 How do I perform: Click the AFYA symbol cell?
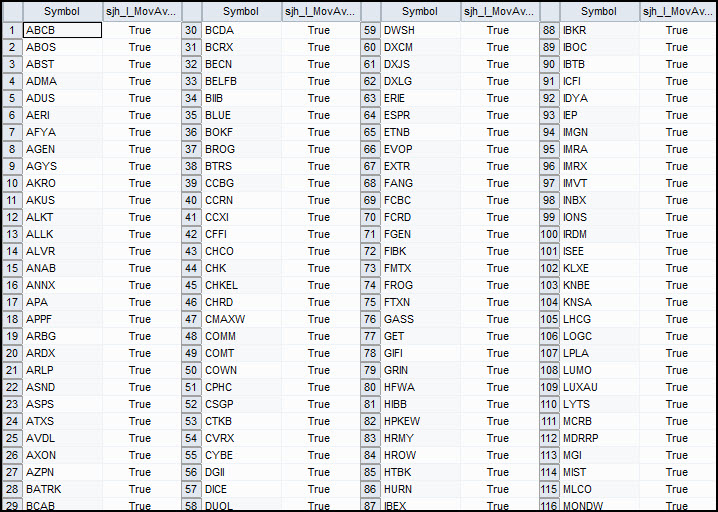pyautogui.click(x=62, y=132)
